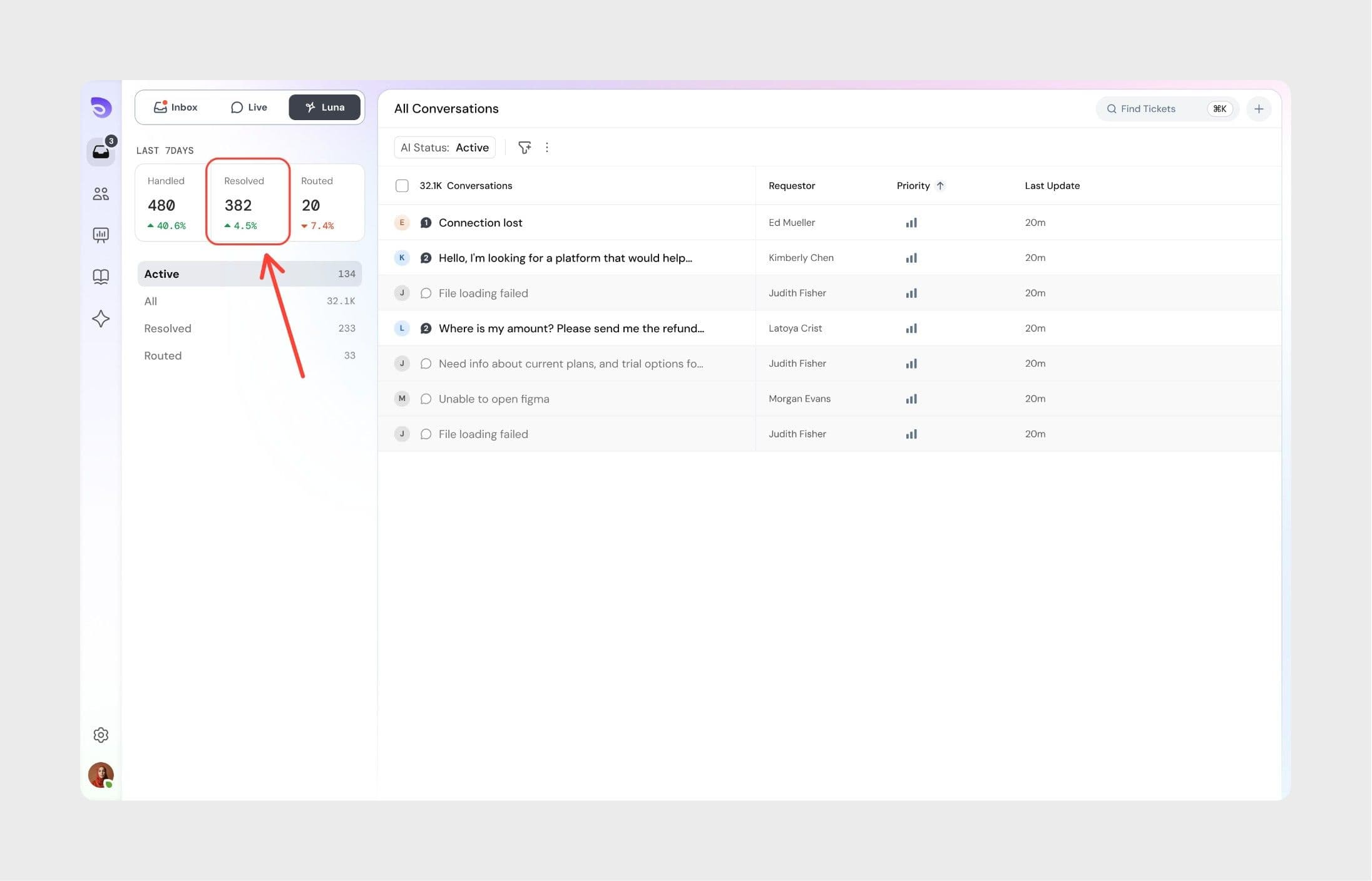1372x881 pixels.
Task: Select the Luna tab
Action: pos(324,108)
